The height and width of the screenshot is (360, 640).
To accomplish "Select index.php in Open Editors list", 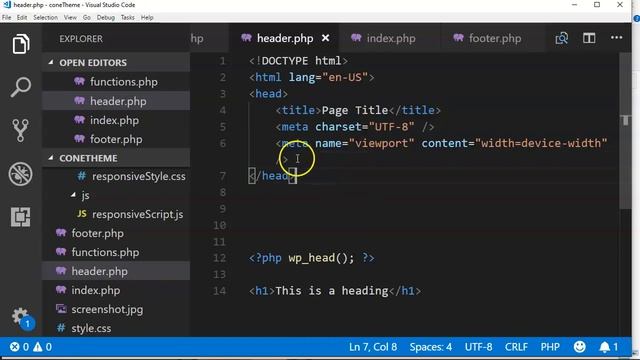I will point(116,120).
